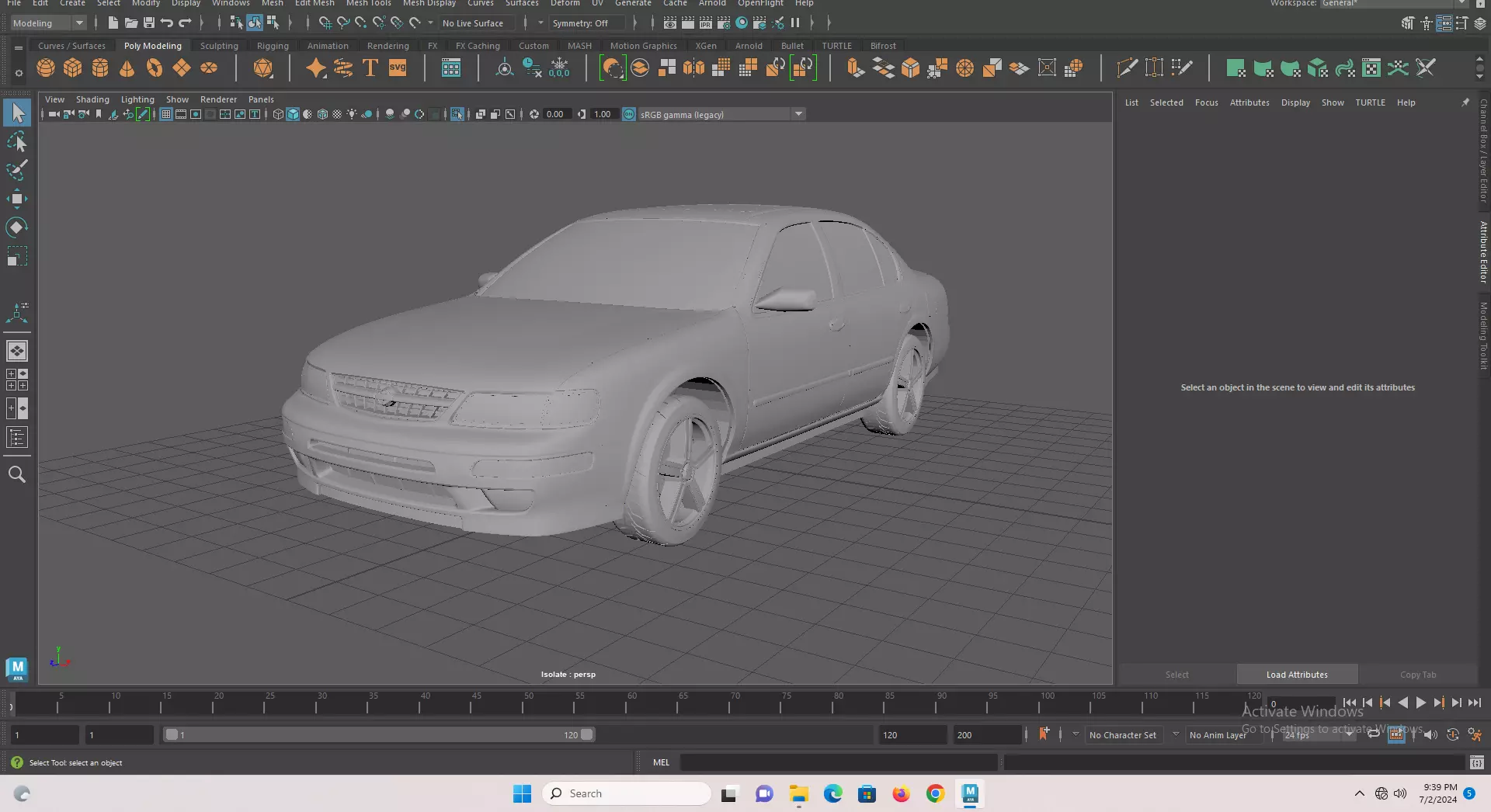Create a polygon plane from the shelf
Image resolution: width=1491 pixels, height=812 pixels.
click(x=182, y=68)
